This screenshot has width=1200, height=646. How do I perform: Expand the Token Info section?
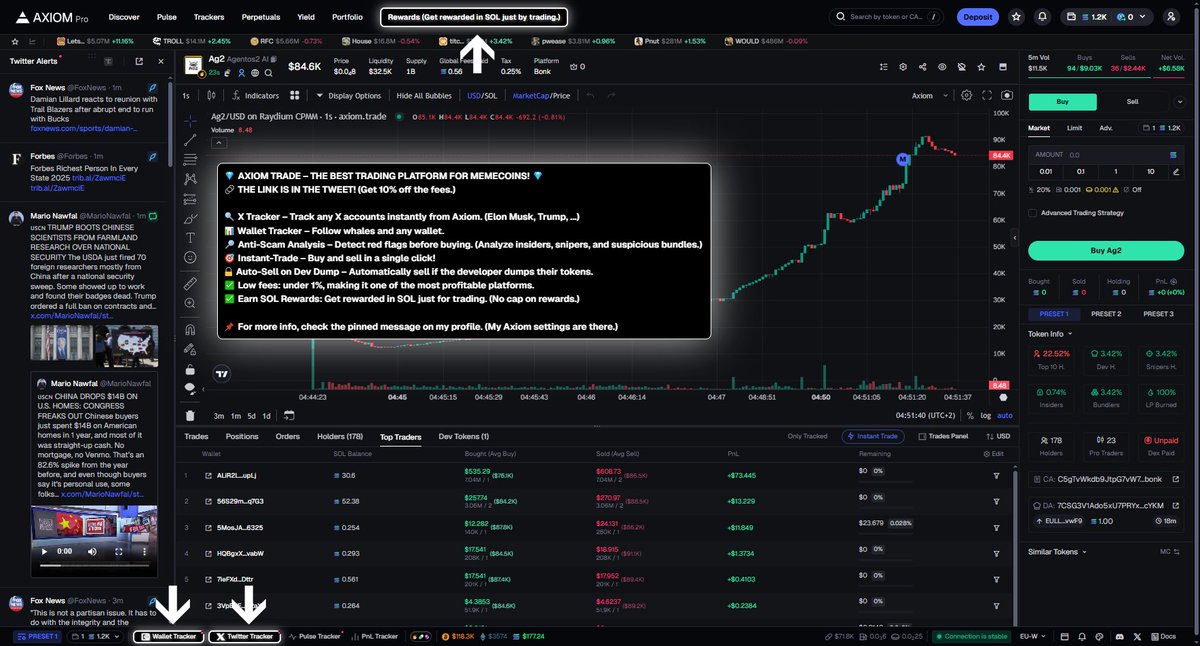1051,334
